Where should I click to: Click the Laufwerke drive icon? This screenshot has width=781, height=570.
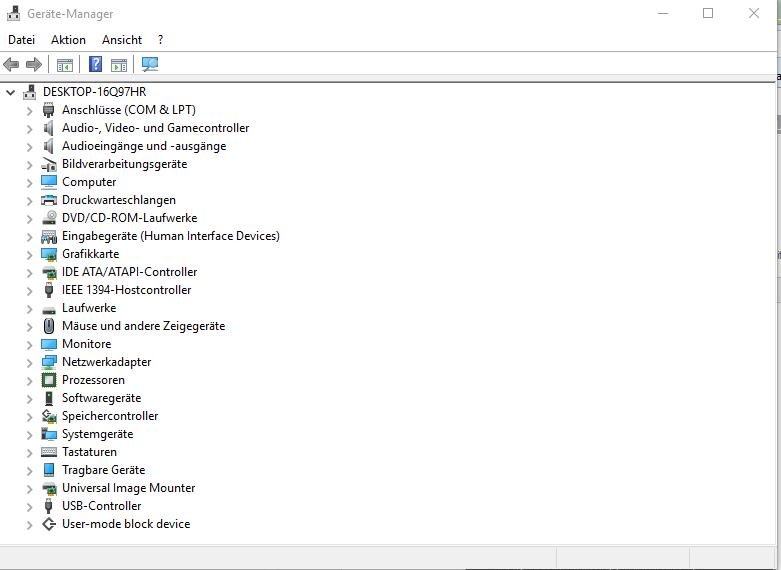tap(49, 310)
